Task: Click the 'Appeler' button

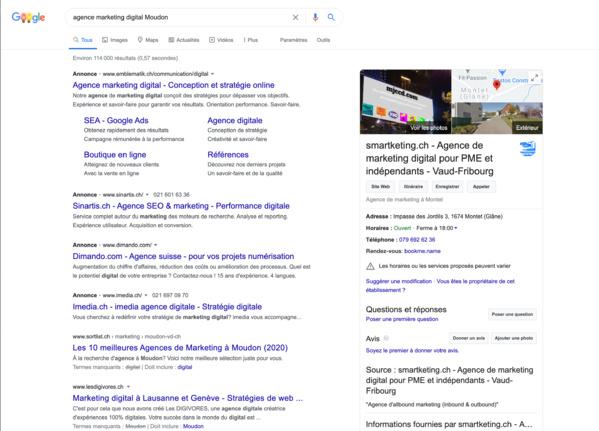Action: point(481,186)
